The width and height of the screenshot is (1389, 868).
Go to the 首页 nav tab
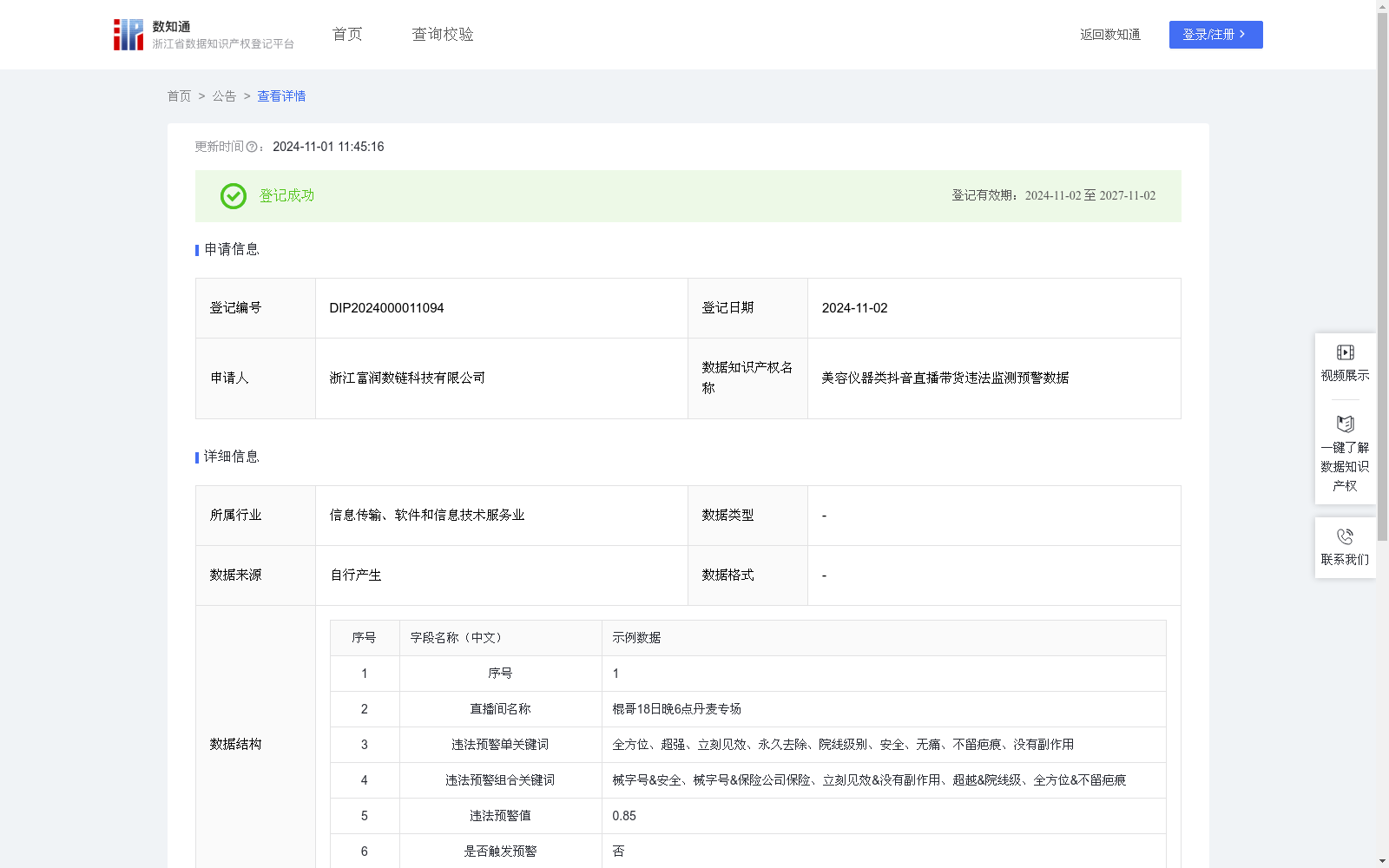coord(347,35)
